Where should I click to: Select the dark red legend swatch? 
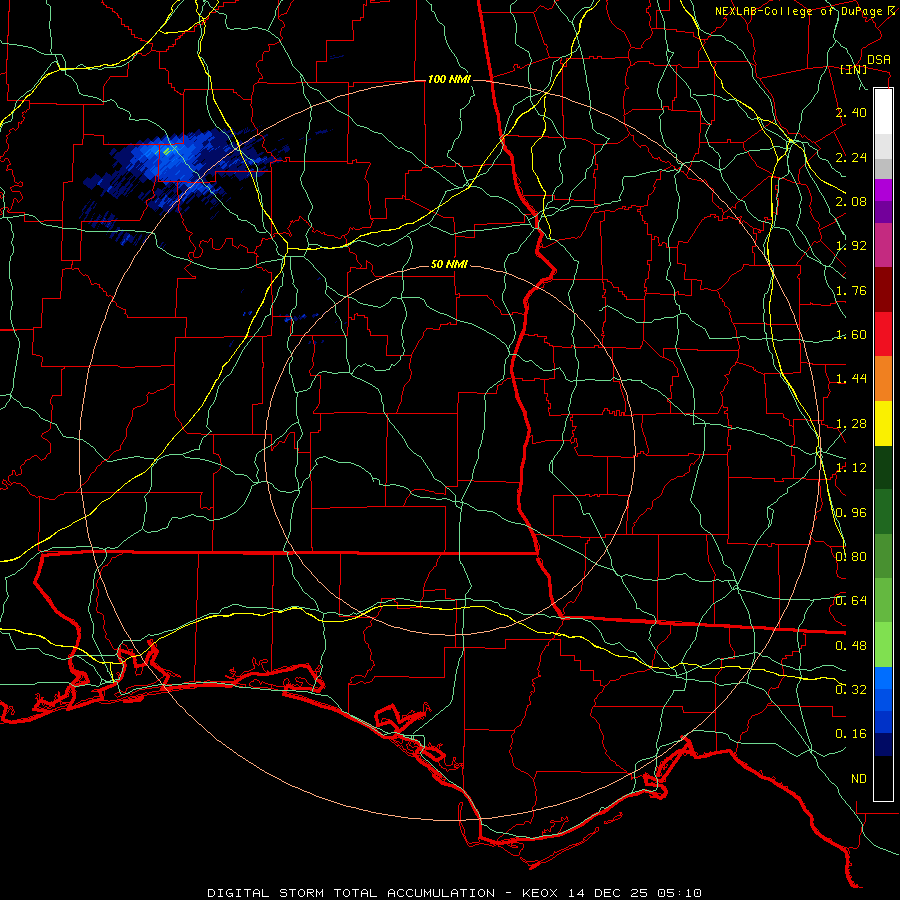tap(883, 290)
